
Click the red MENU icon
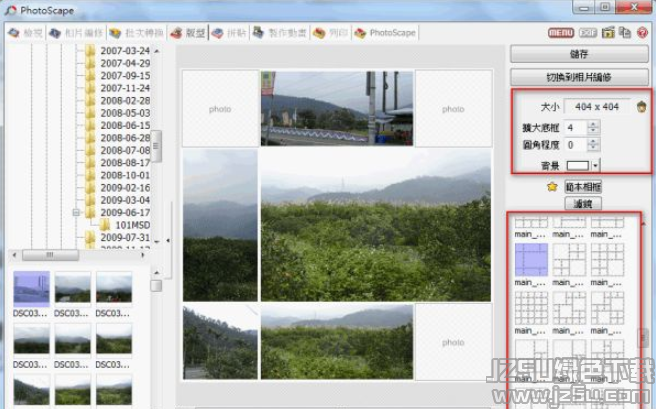(x=561, y=32)
